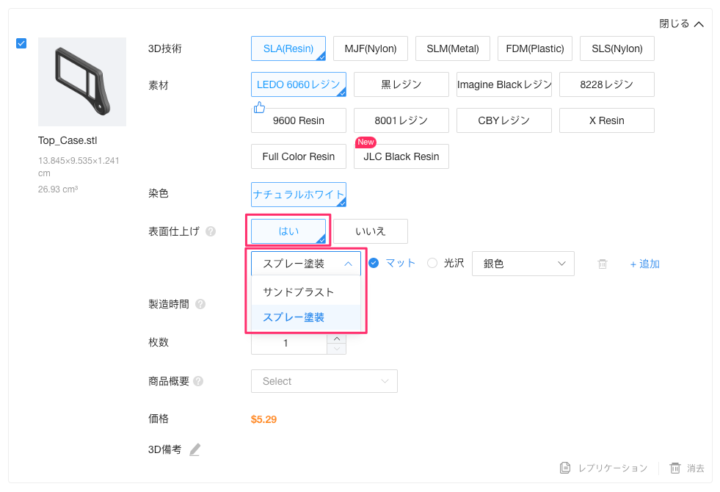Click the help icon next to 製造時間
Screen dimensions: 720x492
coord(201,304)
